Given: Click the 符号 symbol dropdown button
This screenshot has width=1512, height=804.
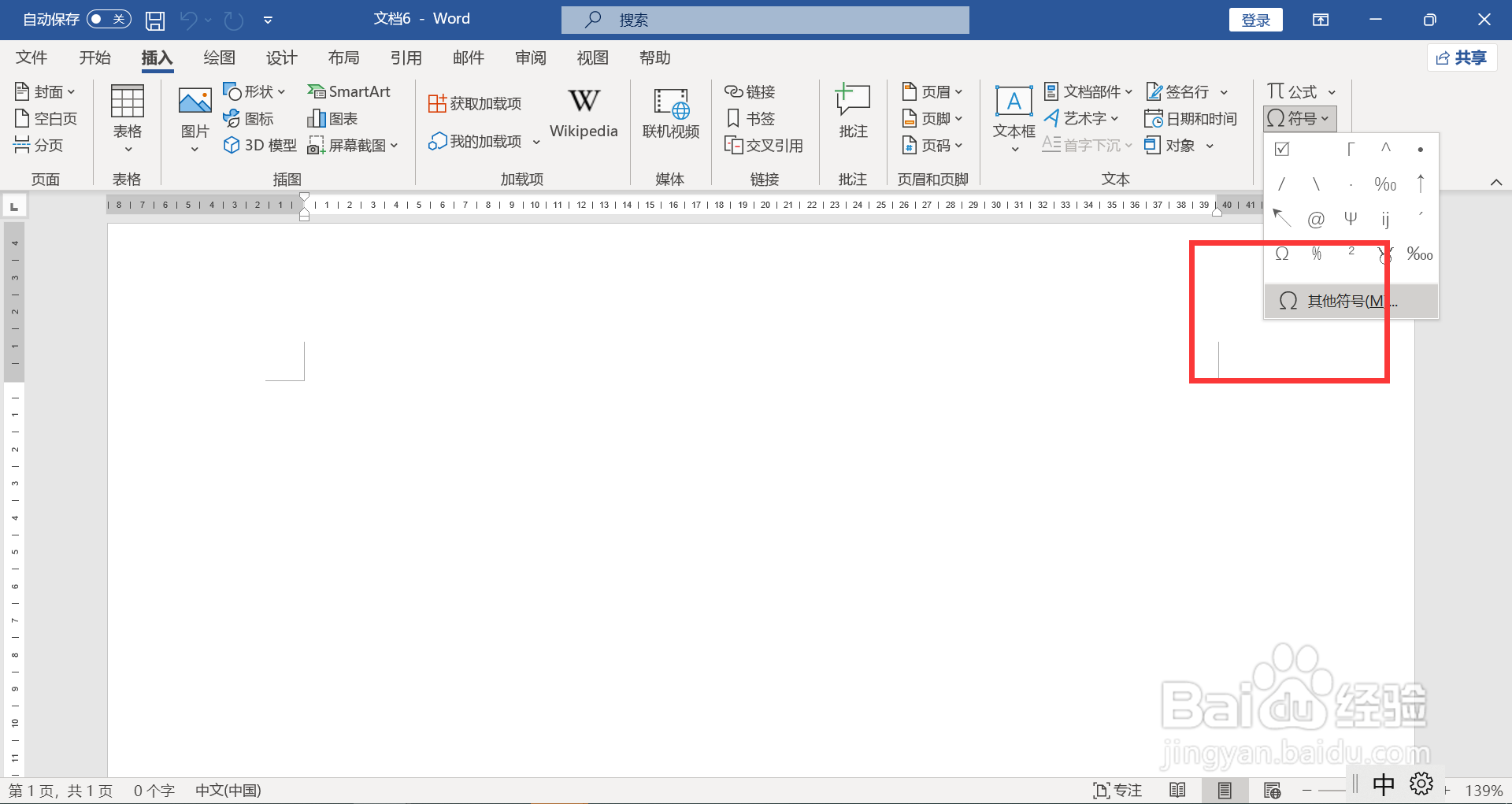Looking at the screenshot, I should (1299, 118).
